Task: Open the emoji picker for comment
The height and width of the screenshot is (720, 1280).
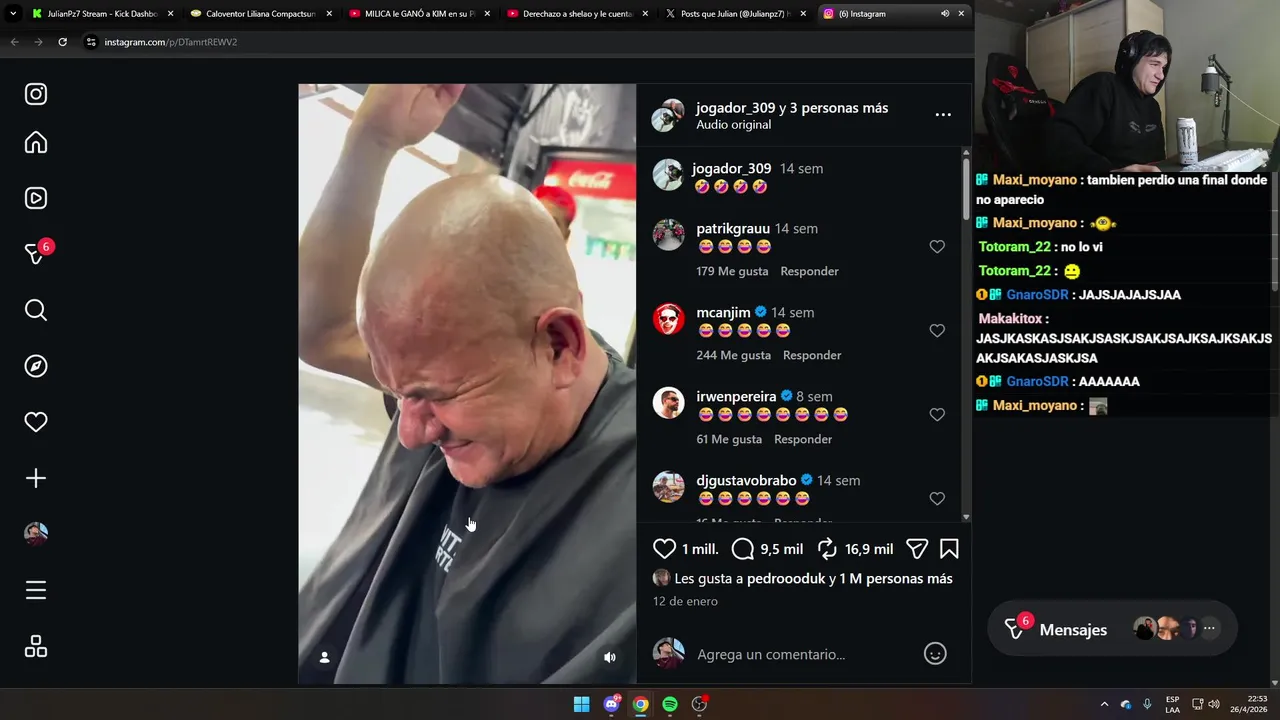Action: [935, 654]
